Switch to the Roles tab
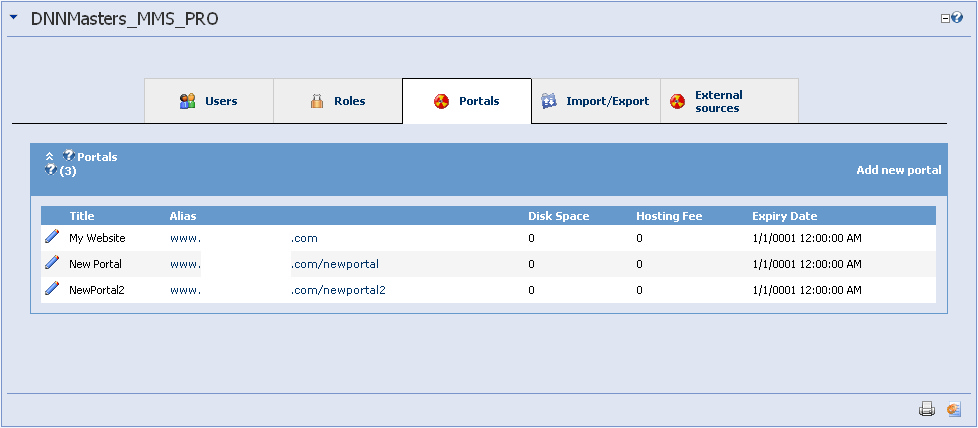This screenshot has height=428, width=978. pyautogui.click(x=337, y=101)
